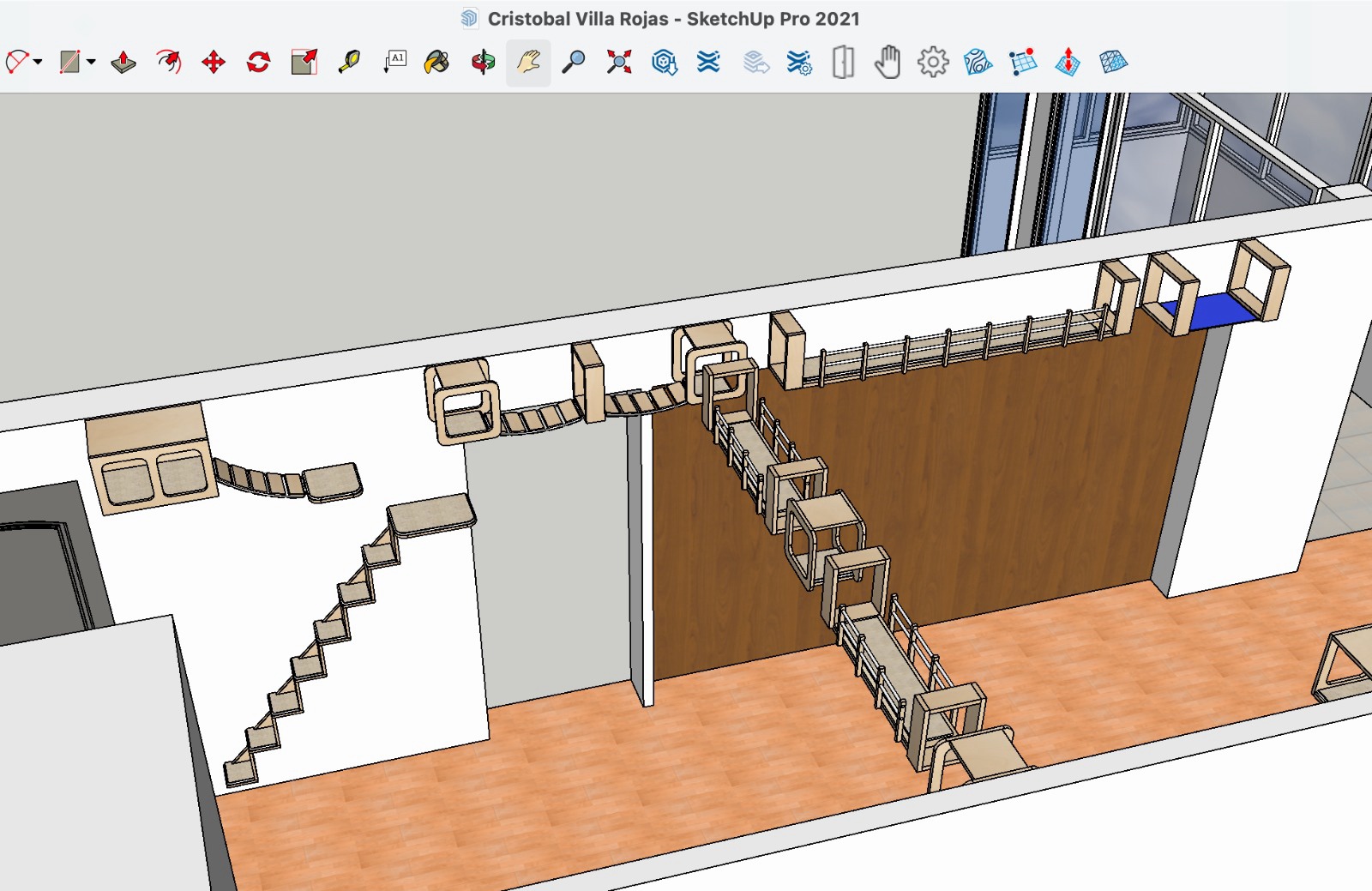Image resolution: width=1372 pixels, height=891 pixels.
Task: Click the raised hand toolbar icon
Action: click(x=888, y=62)
